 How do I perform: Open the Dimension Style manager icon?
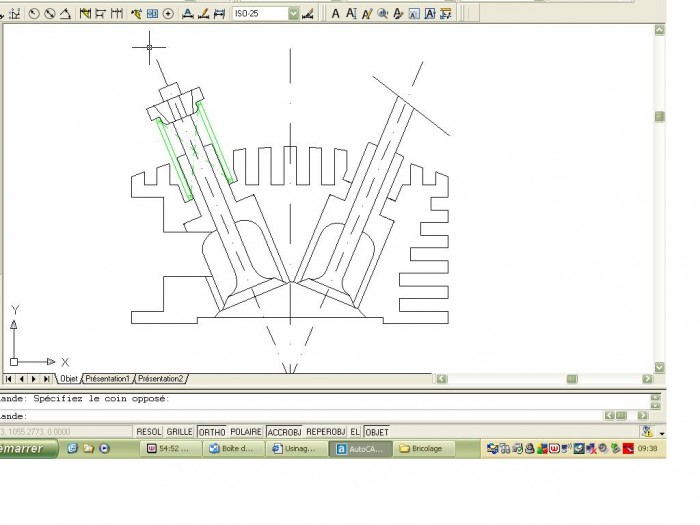tap(308, 14)
